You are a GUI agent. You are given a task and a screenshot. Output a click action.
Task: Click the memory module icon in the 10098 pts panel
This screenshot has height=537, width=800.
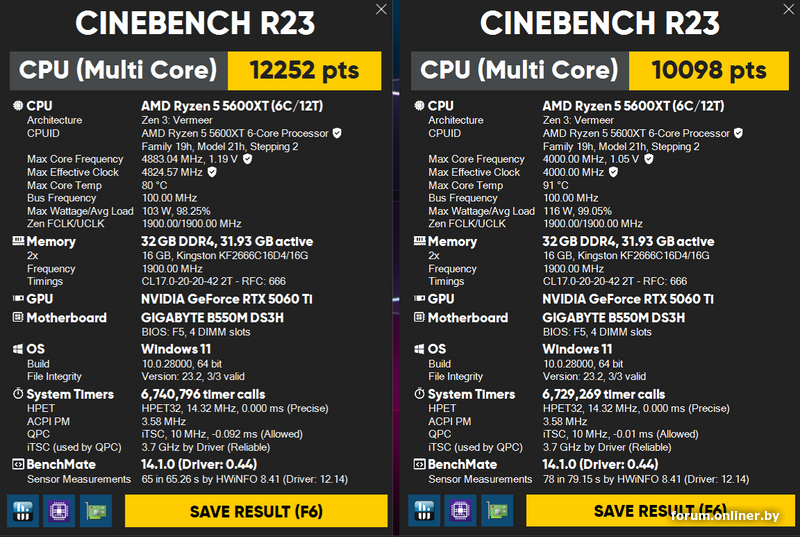(423, 510)
